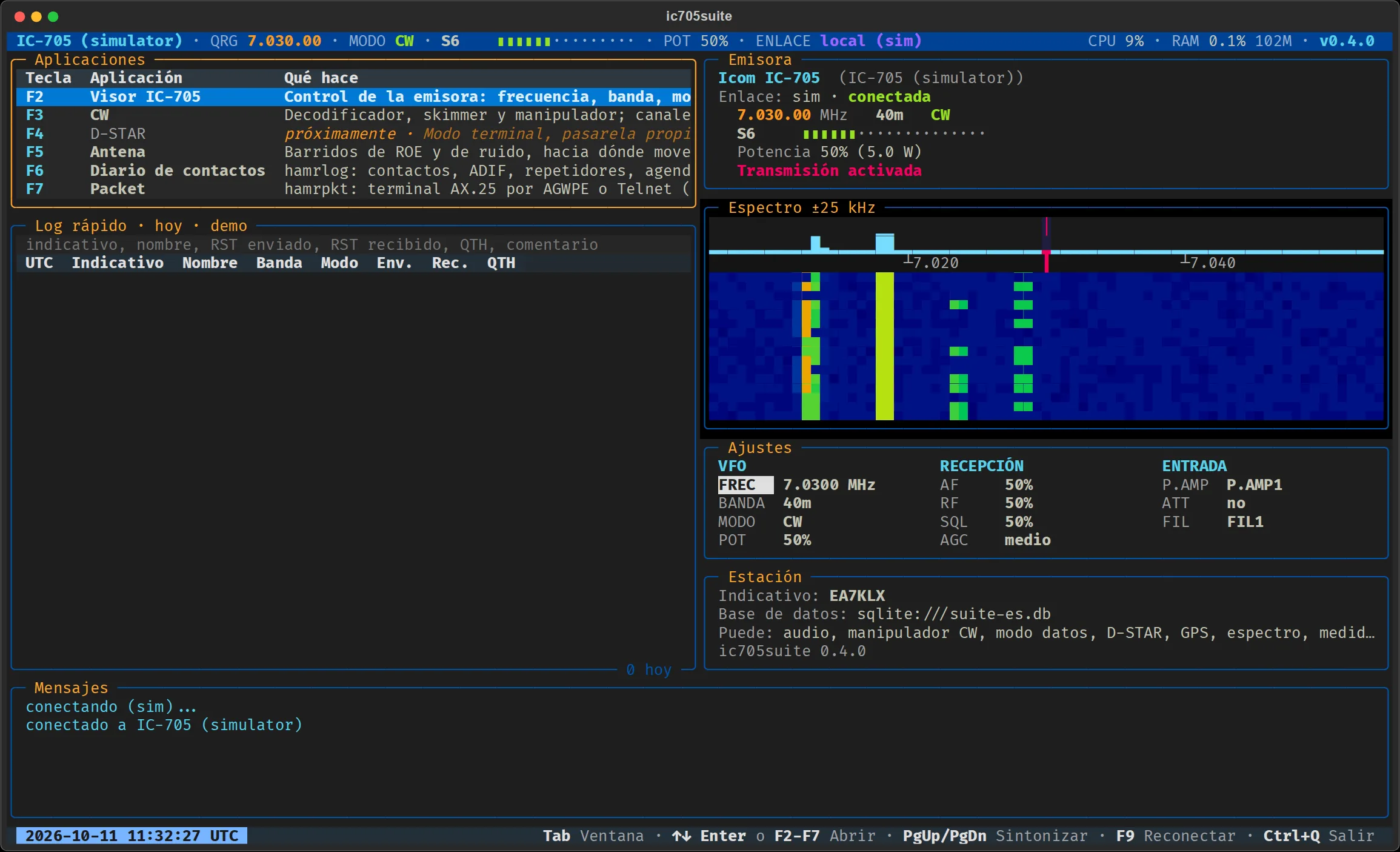This screenshot has width=1400, height=852.
Task: Click the F9 Reconectar hint
Action: click(1175, 836)
